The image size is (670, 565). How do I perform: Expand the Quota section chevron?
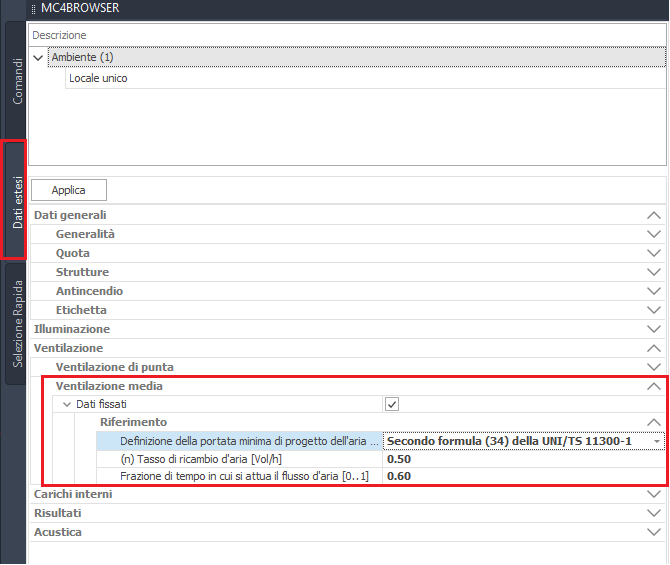pyautogui.click(x=654, y=253)
